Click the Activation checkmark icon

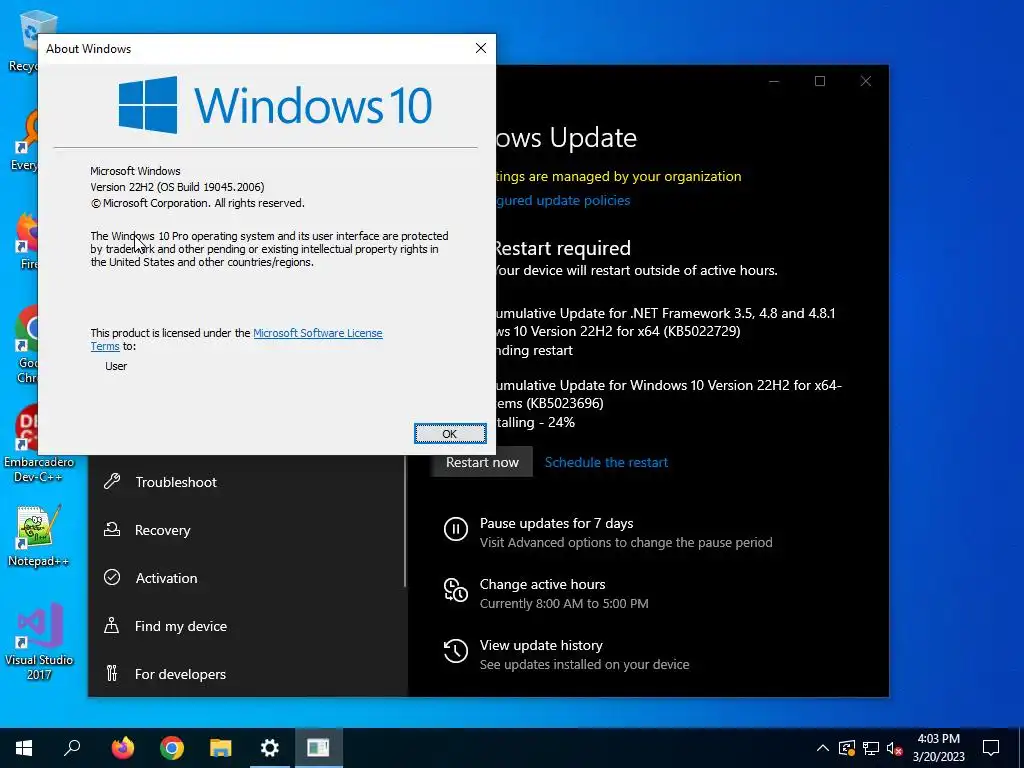pyautogui.click(x=112, y=577)
